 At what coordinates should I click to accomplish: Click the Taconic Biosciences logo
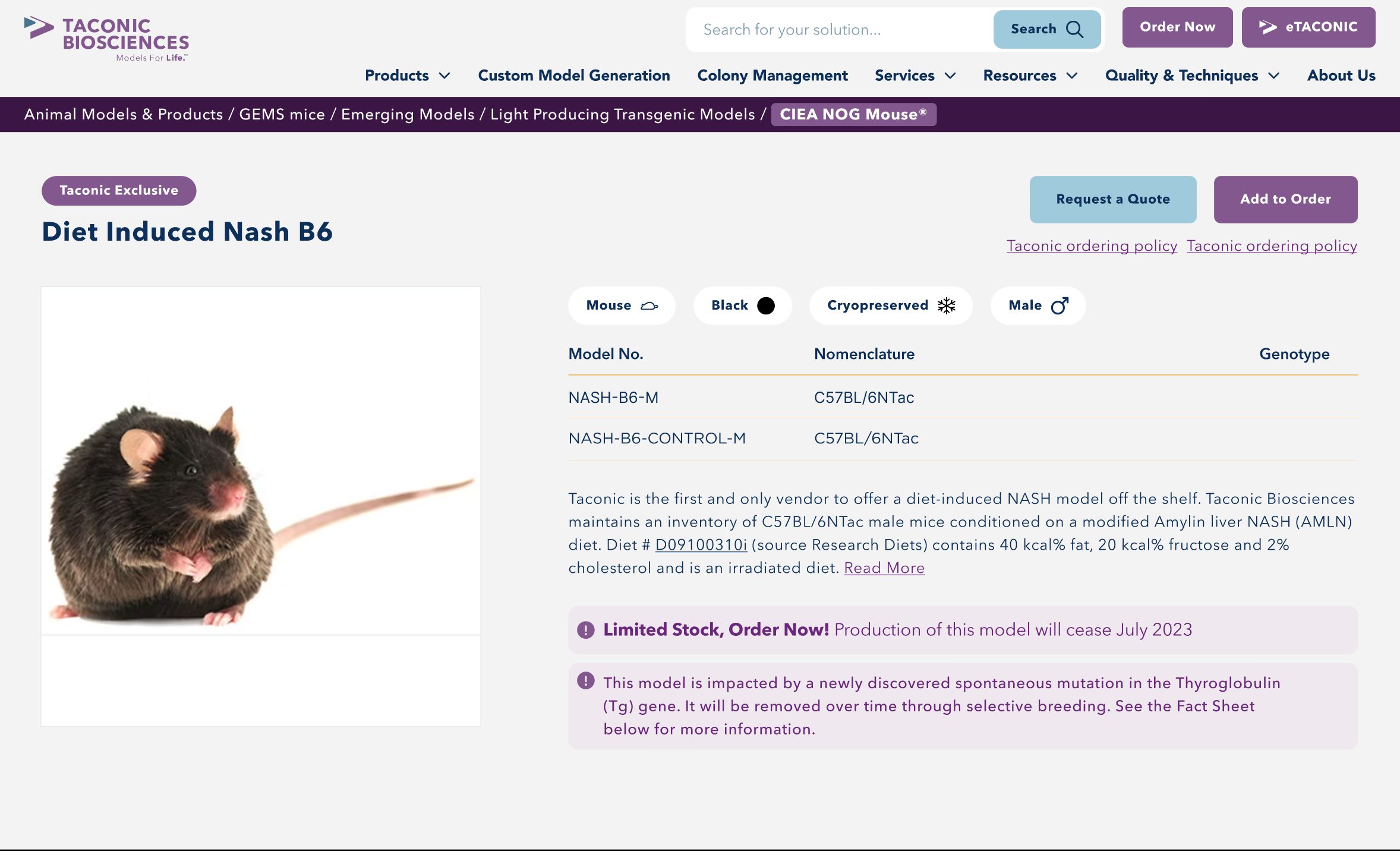(107, 38)
